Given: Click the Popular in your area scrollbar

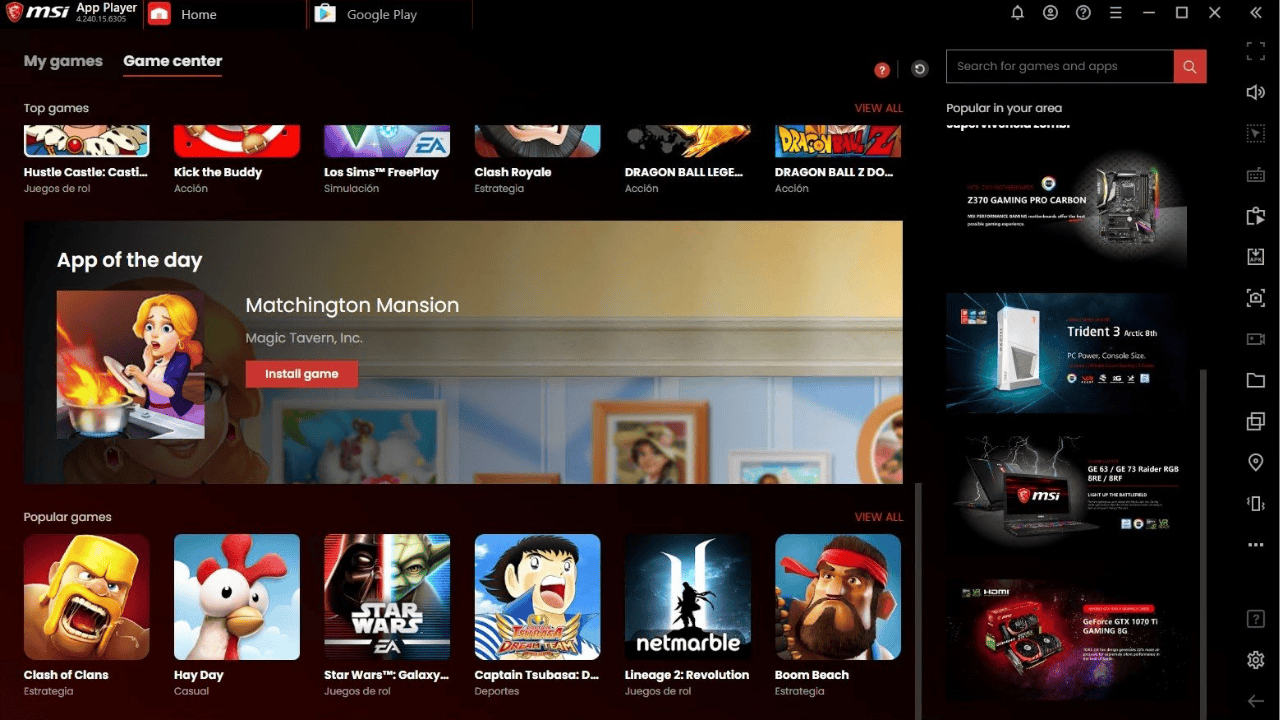Looking at the screenshot, I should [1203, 545].
